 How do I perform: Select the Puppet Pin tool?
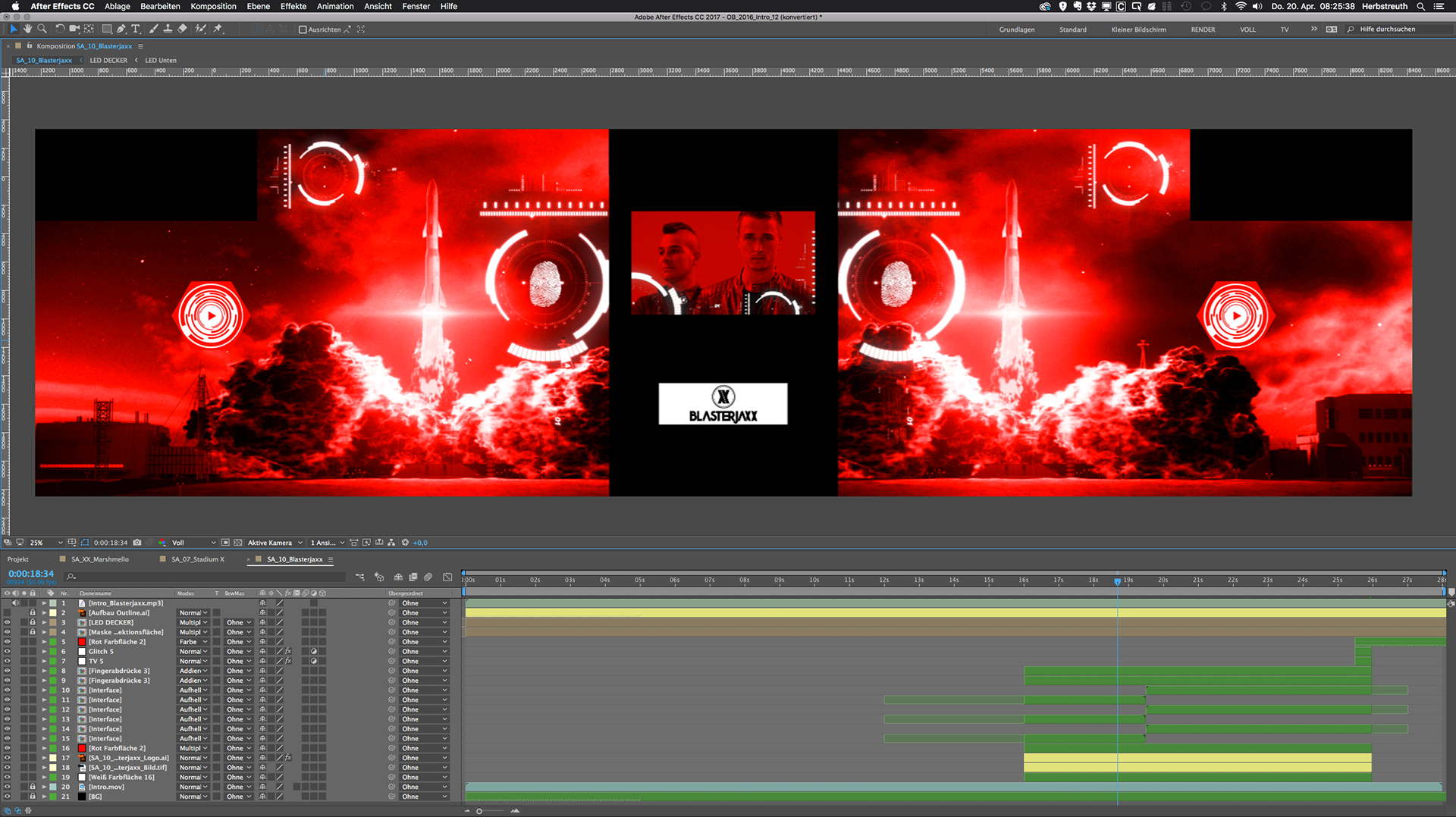218,29
